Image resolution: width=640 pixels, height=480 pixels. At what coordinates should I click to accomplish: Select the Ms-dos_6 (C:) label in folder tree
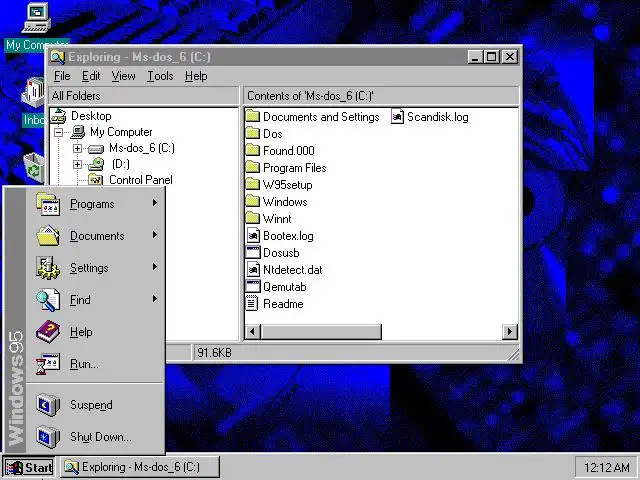point(142,148)
